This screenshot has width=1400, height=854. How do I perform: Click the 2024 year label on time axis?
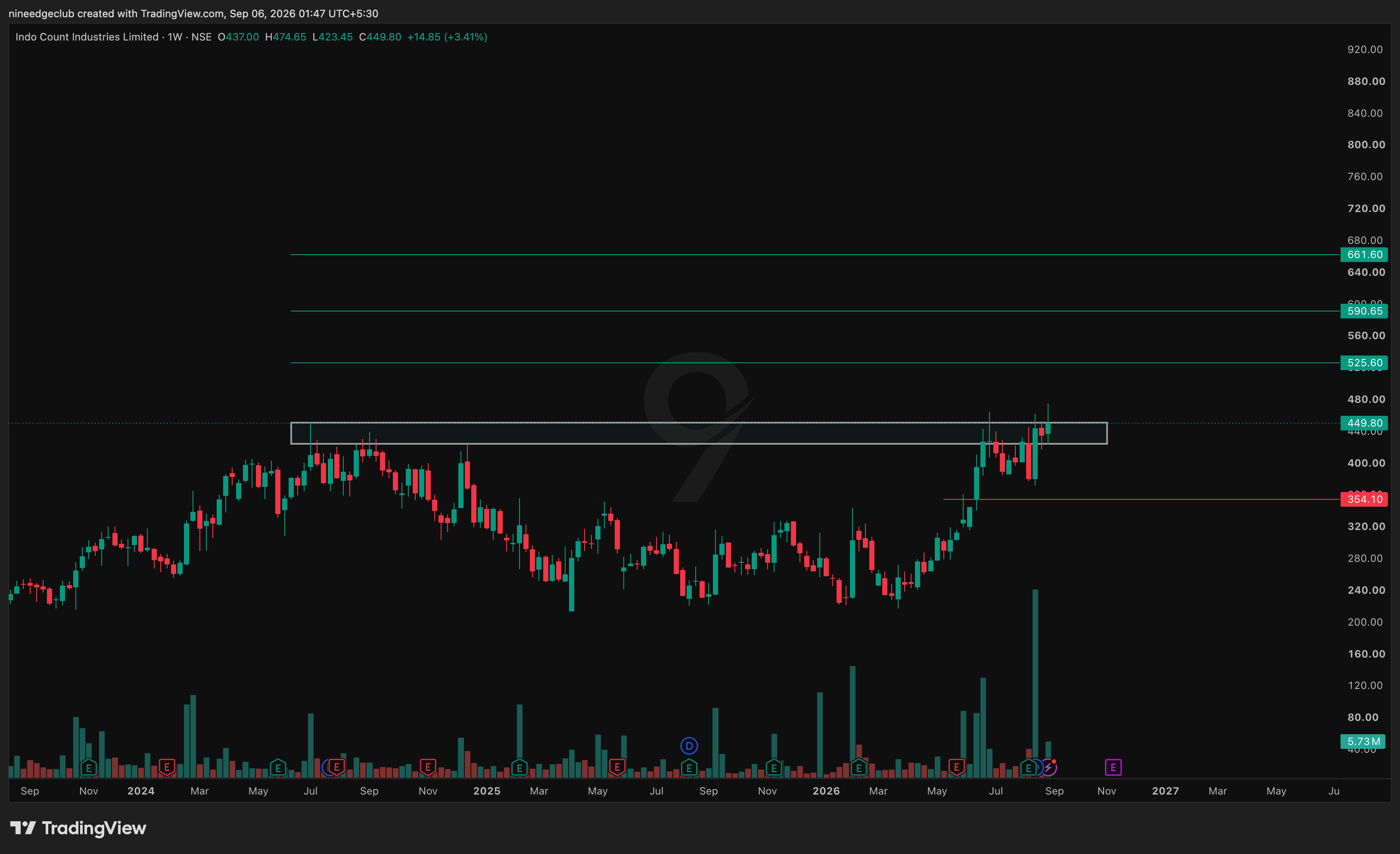coord(141,790)
